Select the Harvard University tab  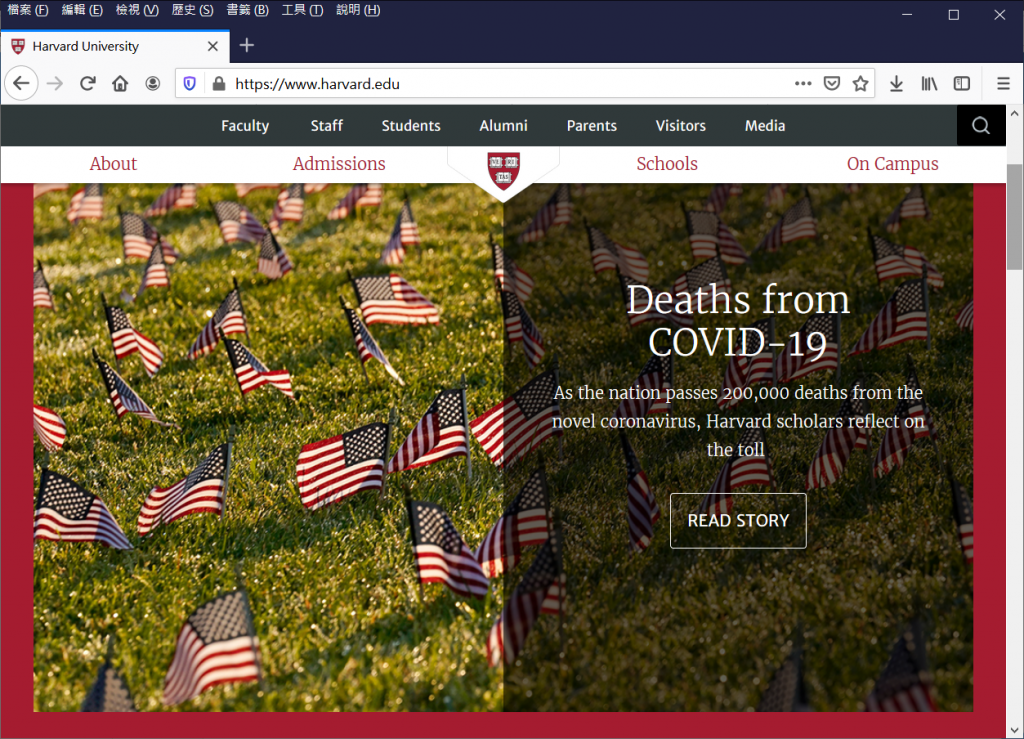coord(115,46)
